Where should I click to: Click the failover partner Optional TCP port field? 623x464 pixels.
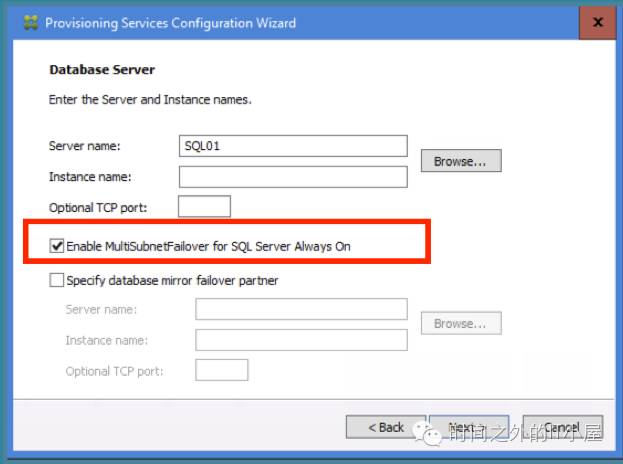point(222,370)
